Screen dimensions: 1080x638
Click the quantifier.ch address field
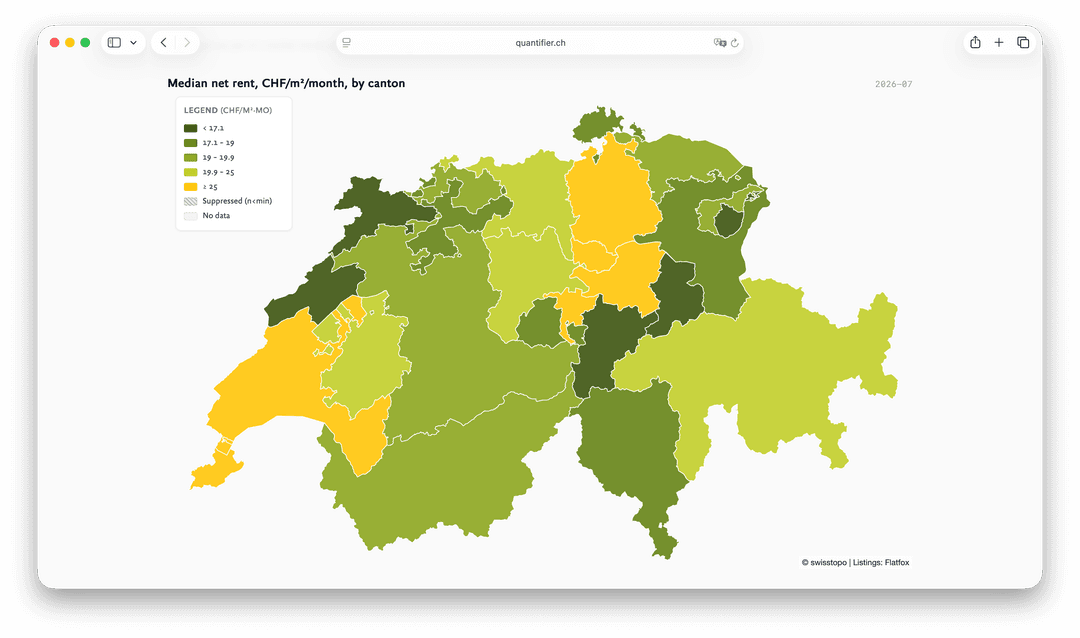[540, 43]
